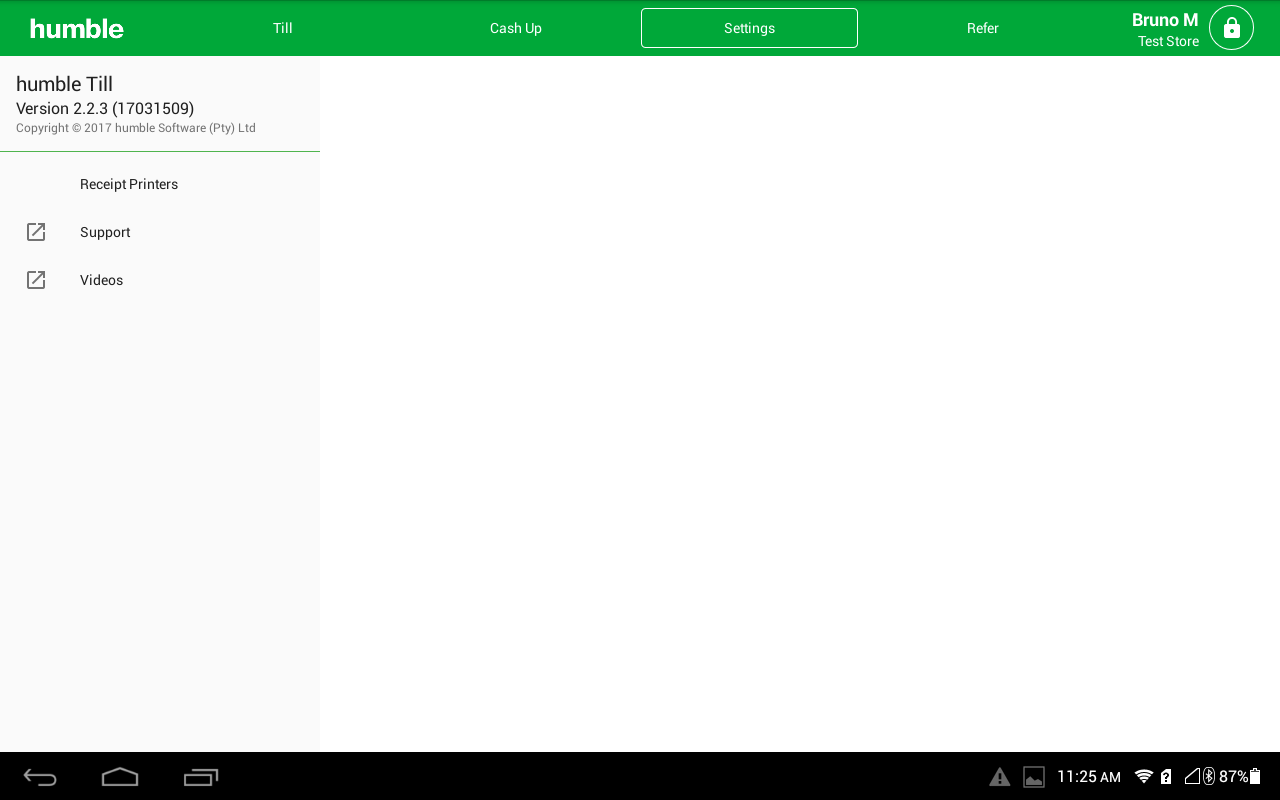Tap the Android home button
The height and width of the screenshot is (800, 1280).
click(x=120, y=777)
